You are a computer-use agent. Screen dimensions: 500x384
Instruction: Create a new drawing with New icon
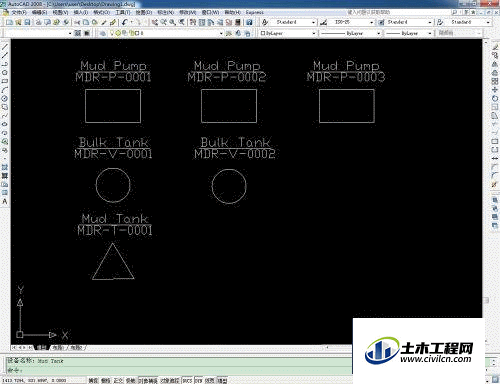pyautogui.click(x=9, y=22)
